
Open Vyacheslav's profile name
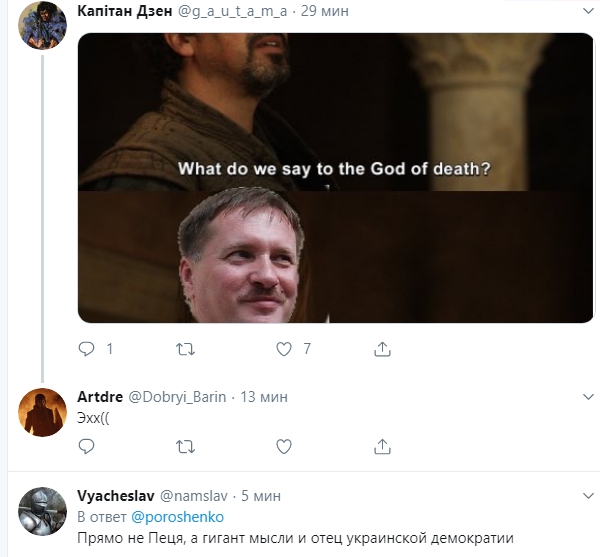tap(111, 495)
